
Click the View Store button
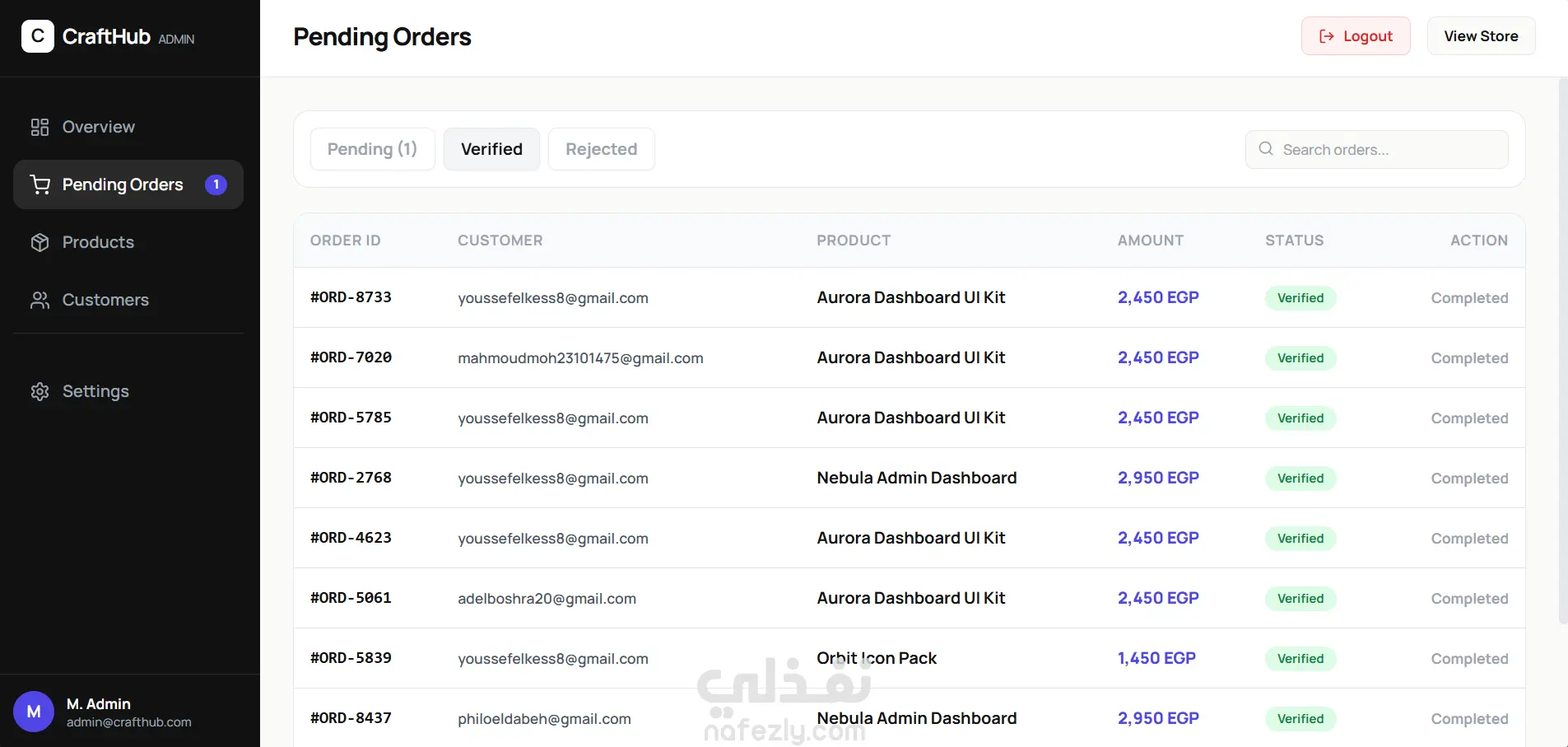click(1481, 36)
